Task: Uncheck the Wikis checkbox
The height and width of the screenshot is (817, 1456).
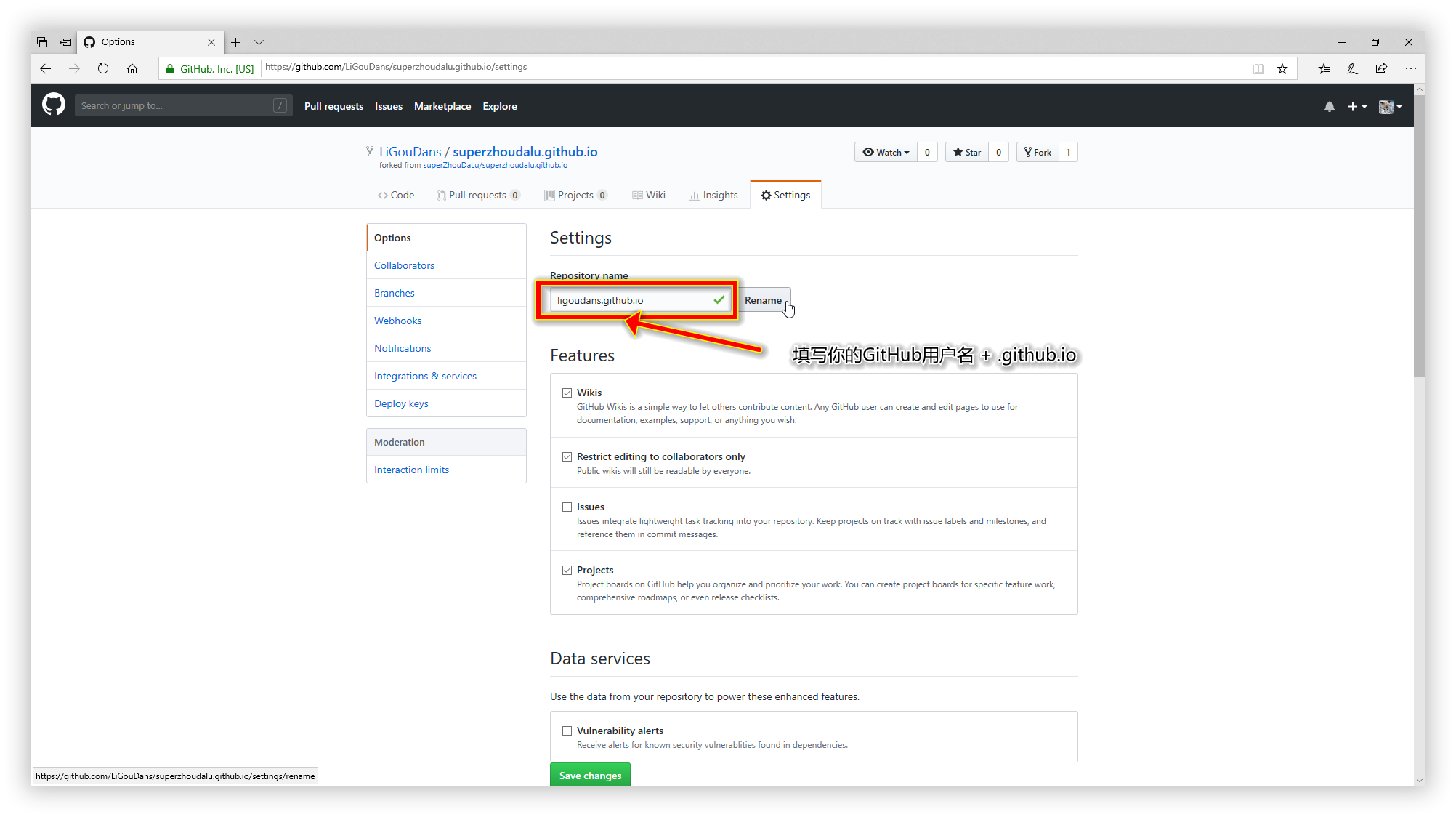Action: pyautogui.click(x=567, y=393)
